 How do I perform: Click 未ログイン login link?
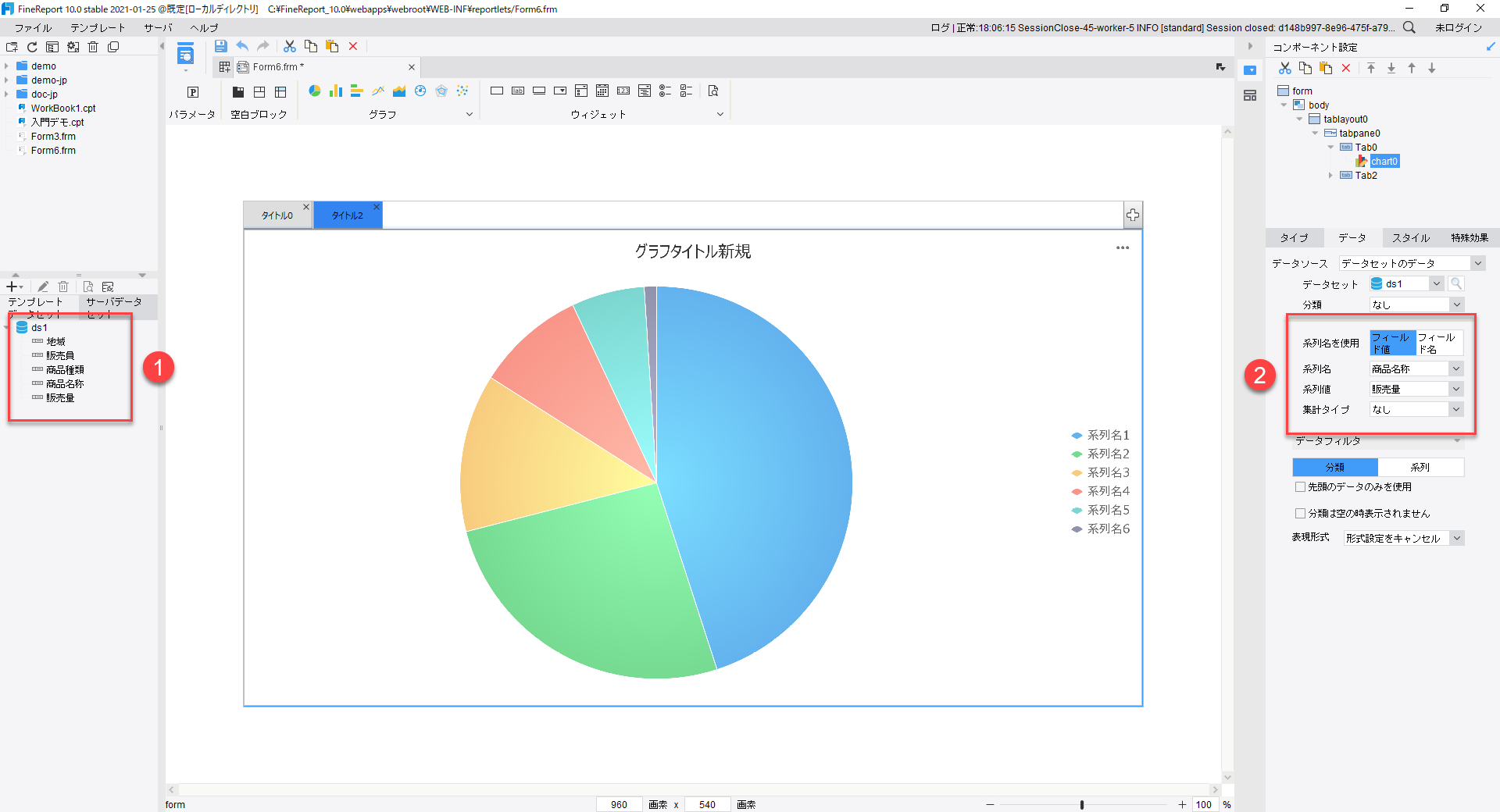1459,27
